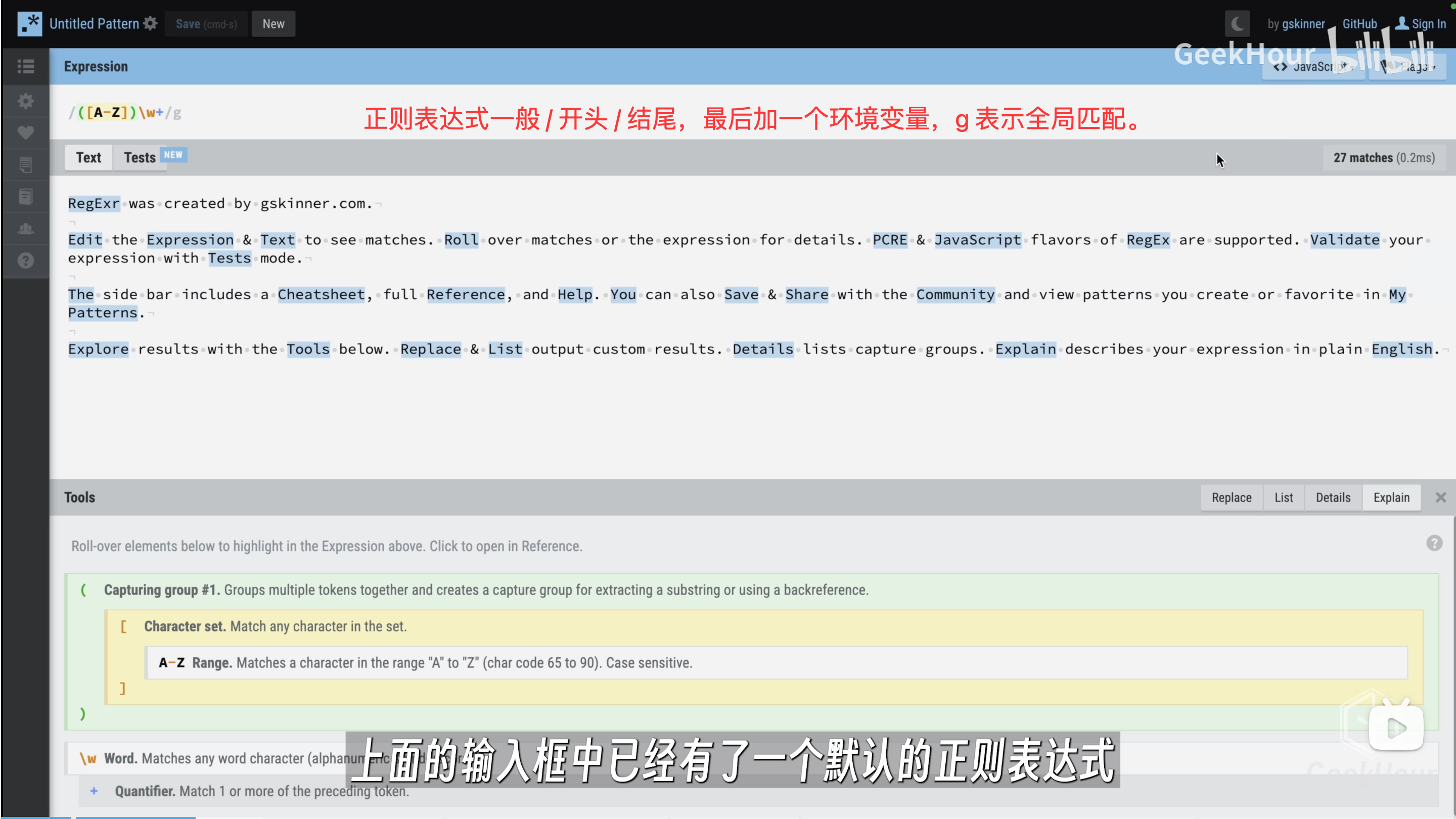Click the sidebar menu list icon
Image resolution: width=1456 pixels, height=819 pixels.
(25, 66)
